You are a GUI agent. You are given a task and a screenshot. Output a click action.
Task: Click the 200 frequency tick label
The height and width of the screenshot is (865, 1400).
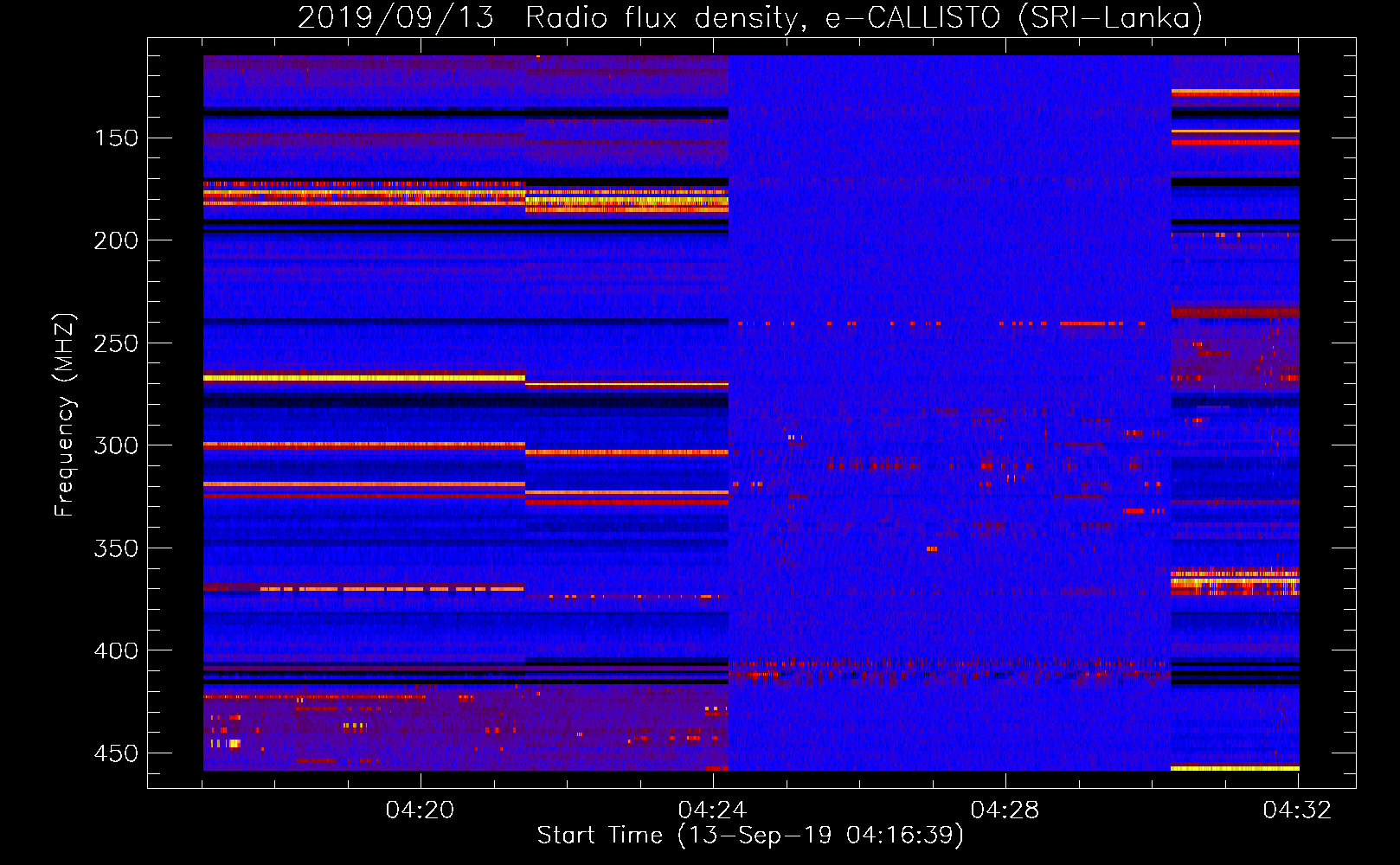click(116, 240)
